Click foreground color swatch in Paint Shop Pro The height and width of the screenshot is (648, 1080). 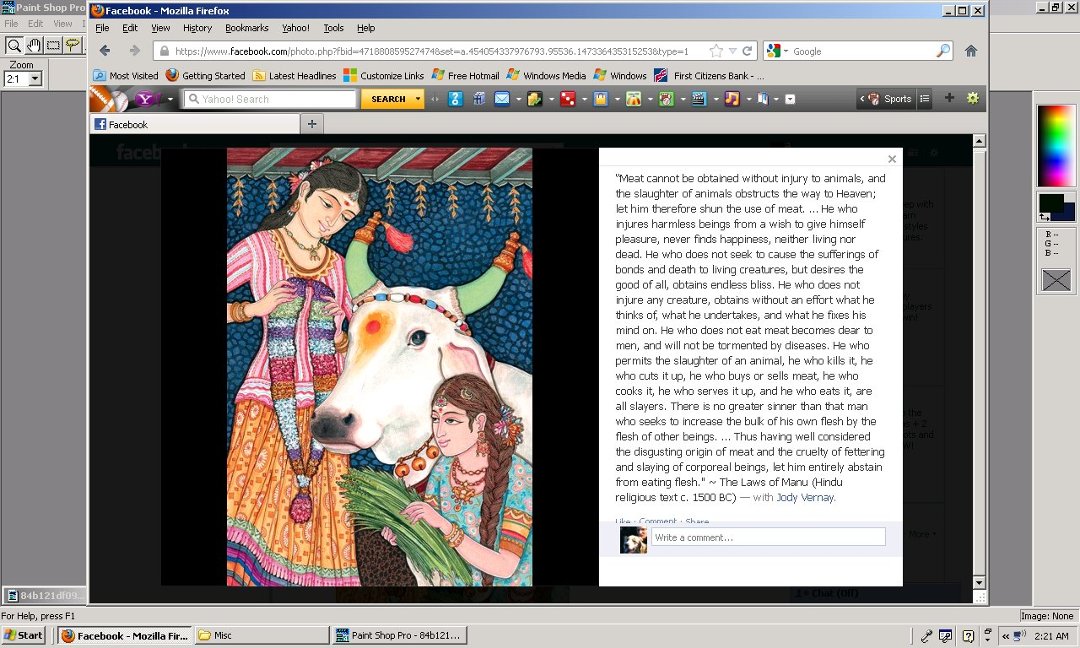click(x=1051, y=203)
